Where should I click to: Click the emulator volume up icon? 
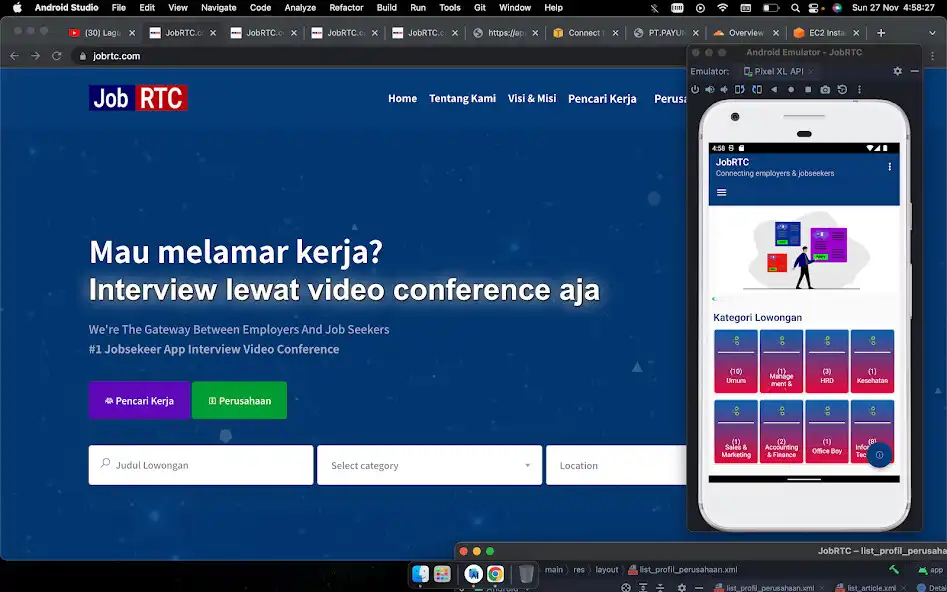(x=710, y=89)
